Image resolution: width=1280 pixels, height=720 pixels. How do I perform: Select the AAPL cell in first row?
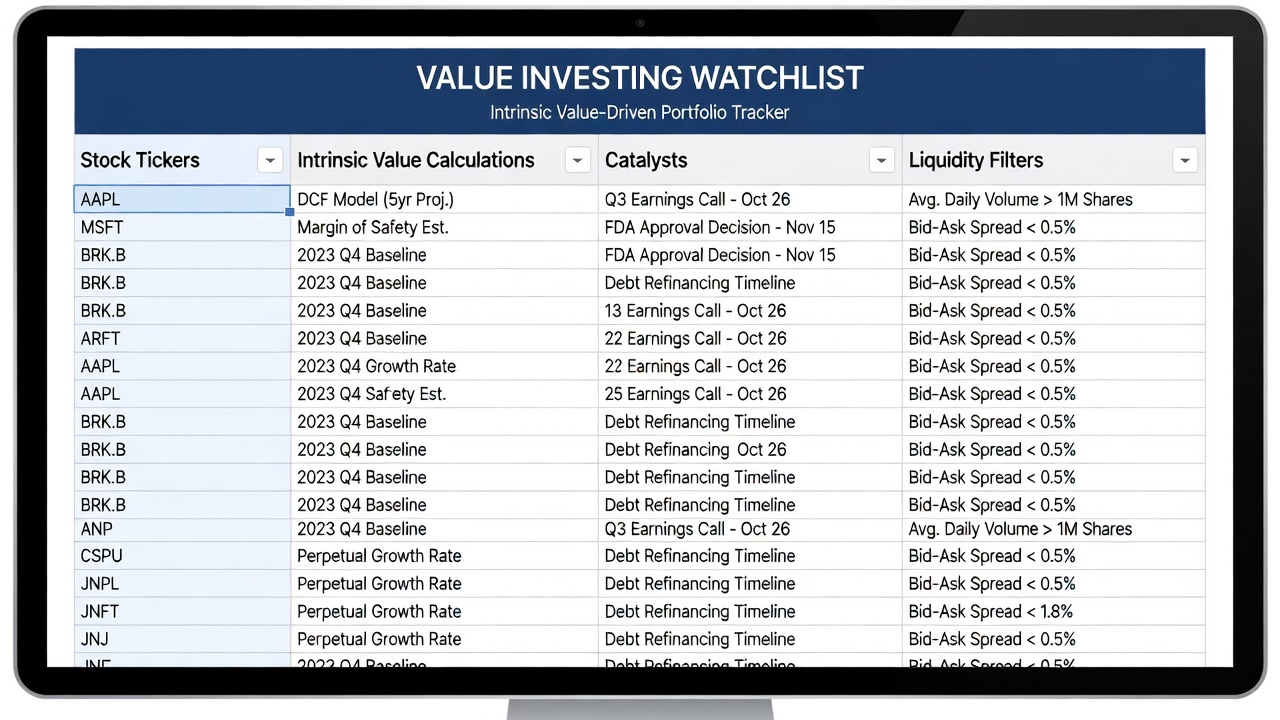(x=182, y=199)
